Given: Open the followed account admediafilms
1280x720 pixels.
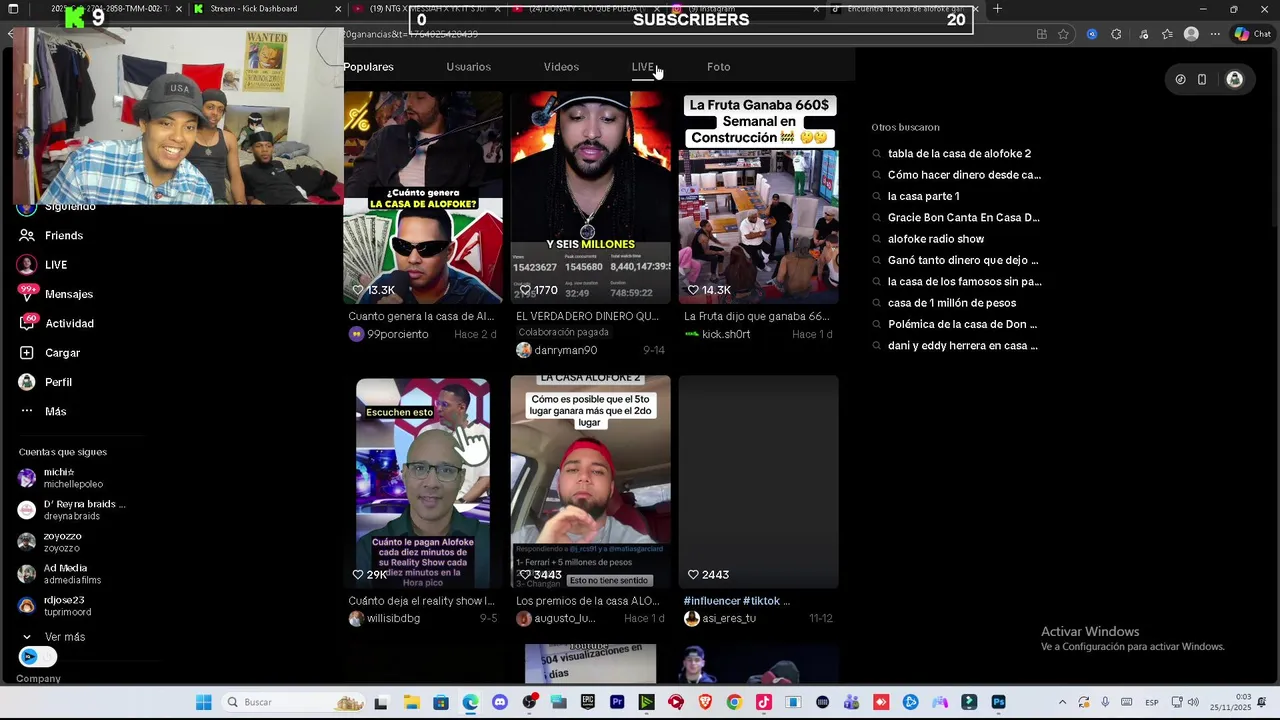Looking at the screenshot, I should click(60, 574).
